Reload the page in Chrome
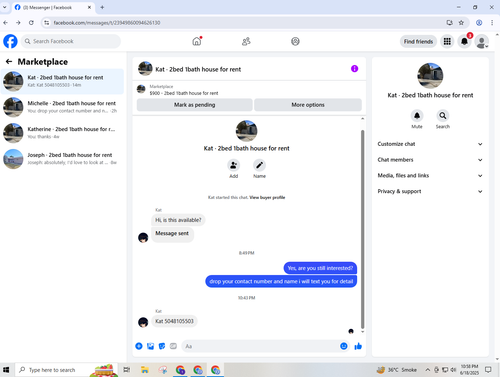This screenshot has width=500, height=377. click(31, 23)
